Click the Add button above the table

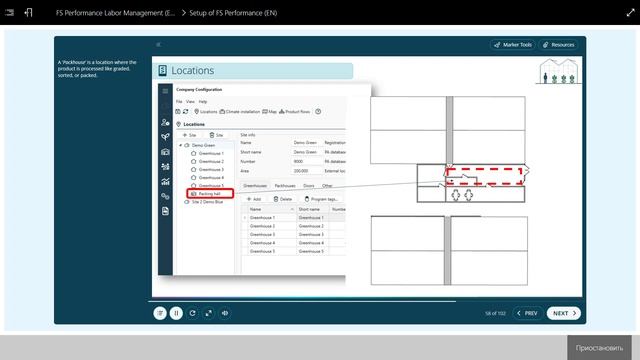(254, 199)
